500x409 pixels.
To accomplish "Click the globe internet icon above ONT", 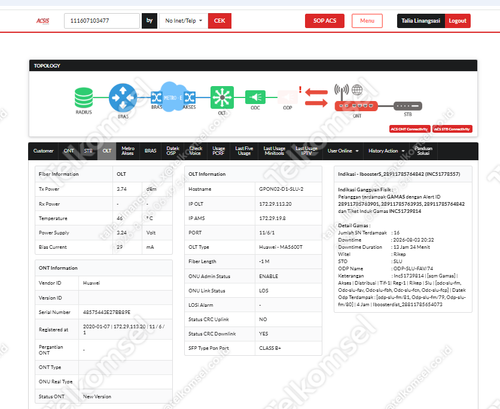I will [x=357, y=89].
